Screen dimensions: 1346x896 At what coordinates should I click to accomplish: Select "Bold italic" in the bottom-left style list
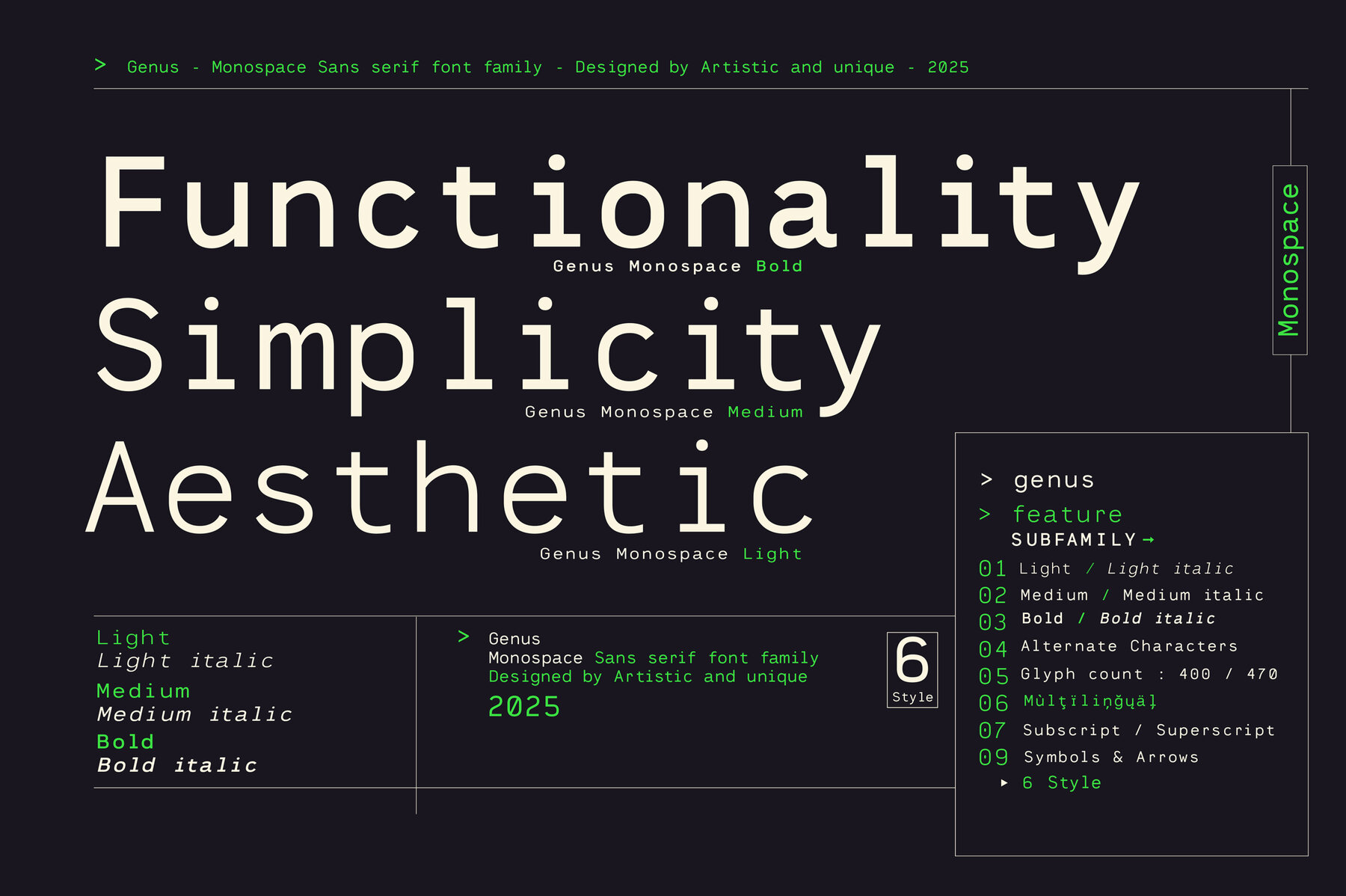coord(177,765)
